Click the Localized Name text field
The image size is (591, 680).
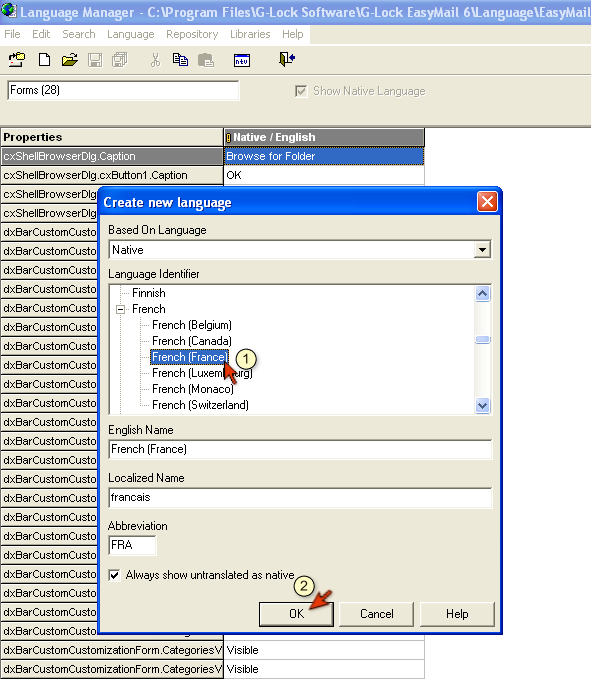(x=300, y=497)
